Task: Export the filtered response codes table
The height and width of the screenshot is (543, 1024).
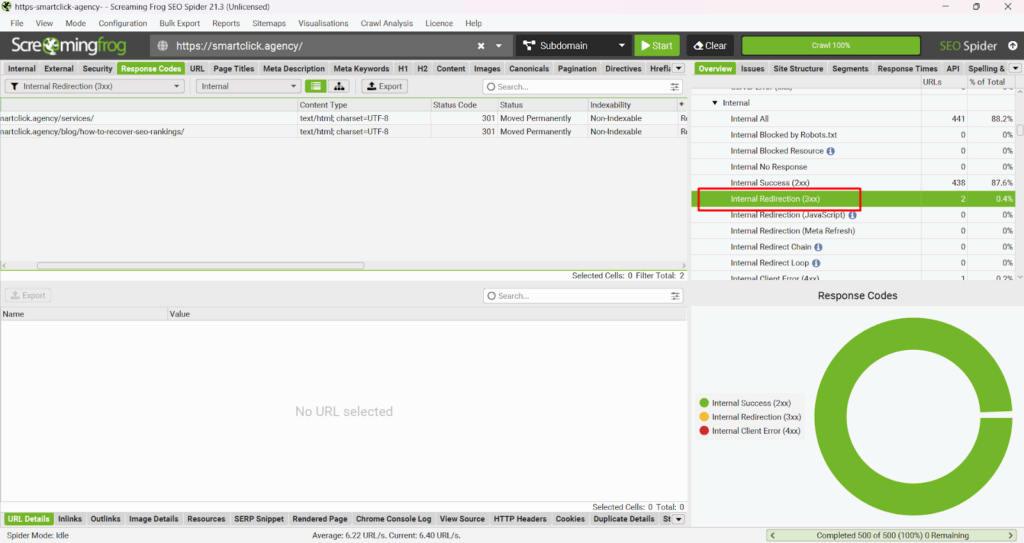Action: 385,86
